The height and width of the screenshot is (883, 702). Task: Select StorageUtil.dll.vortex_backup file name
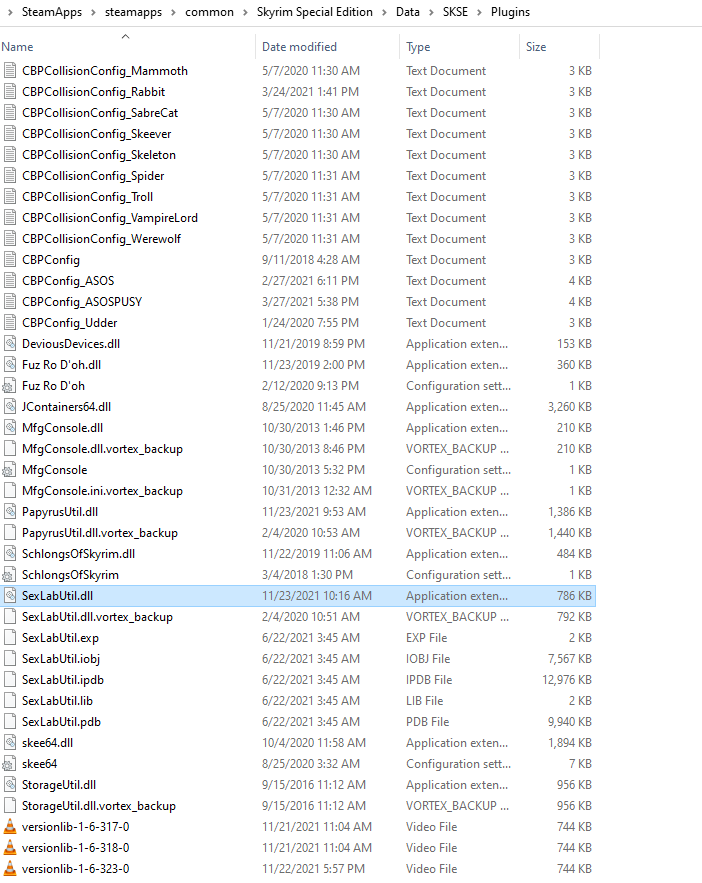click(x=99, y=806)
